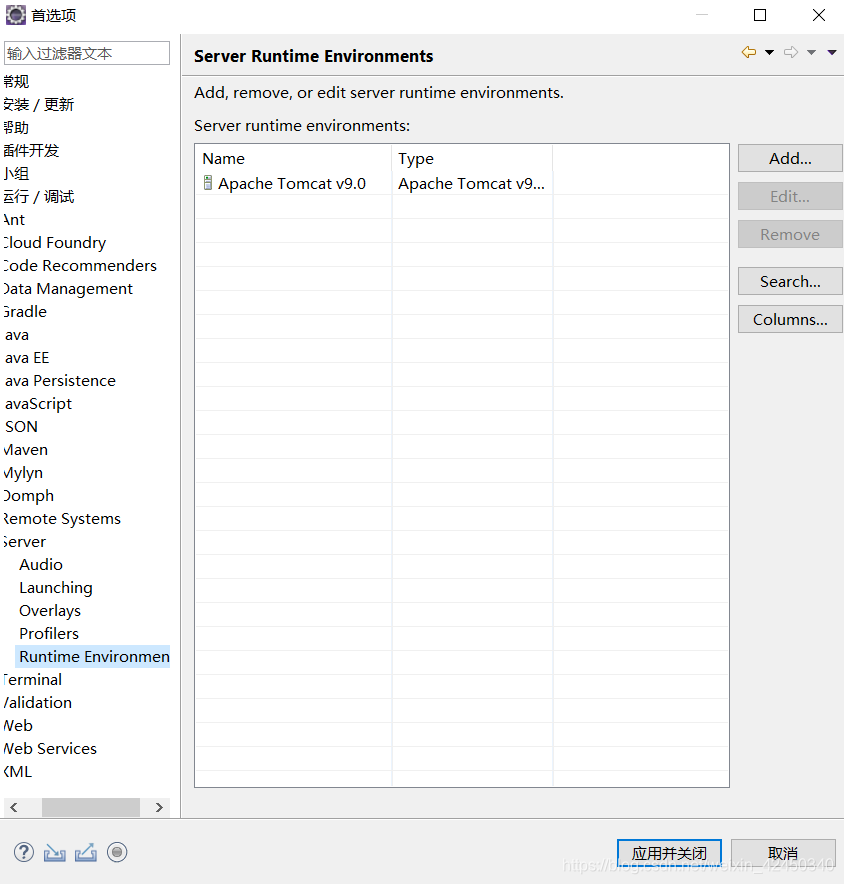
Task: Click the Tomcat server icon in the Name column
Action: pyautogui.click(x=207, y=183)
